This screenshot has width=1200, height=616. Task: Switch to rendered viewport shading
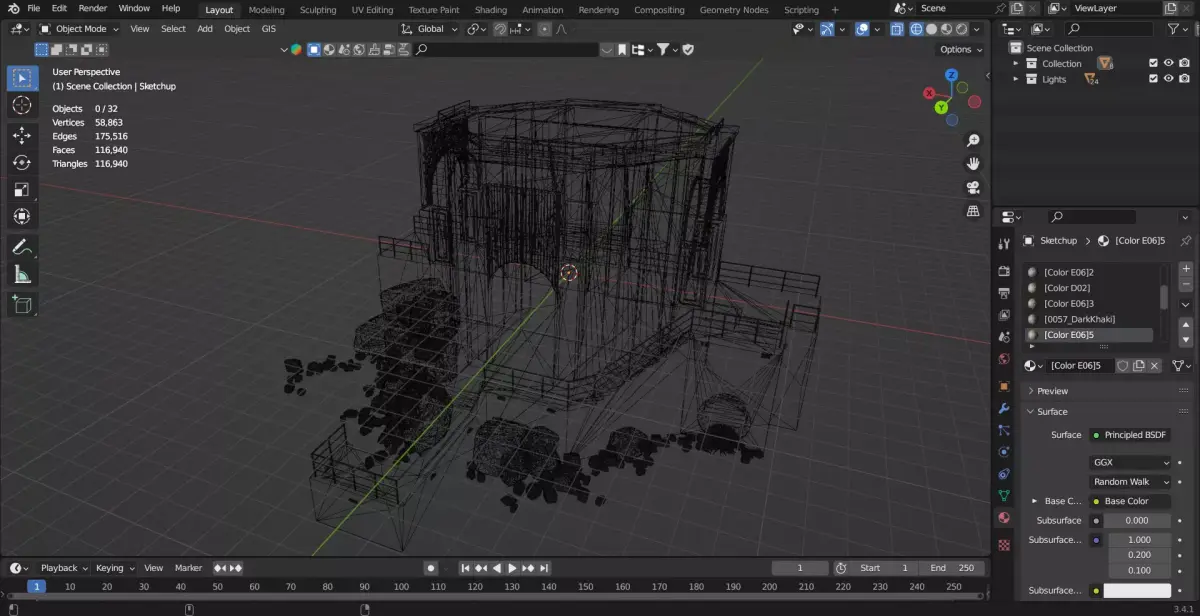point(961,30)
